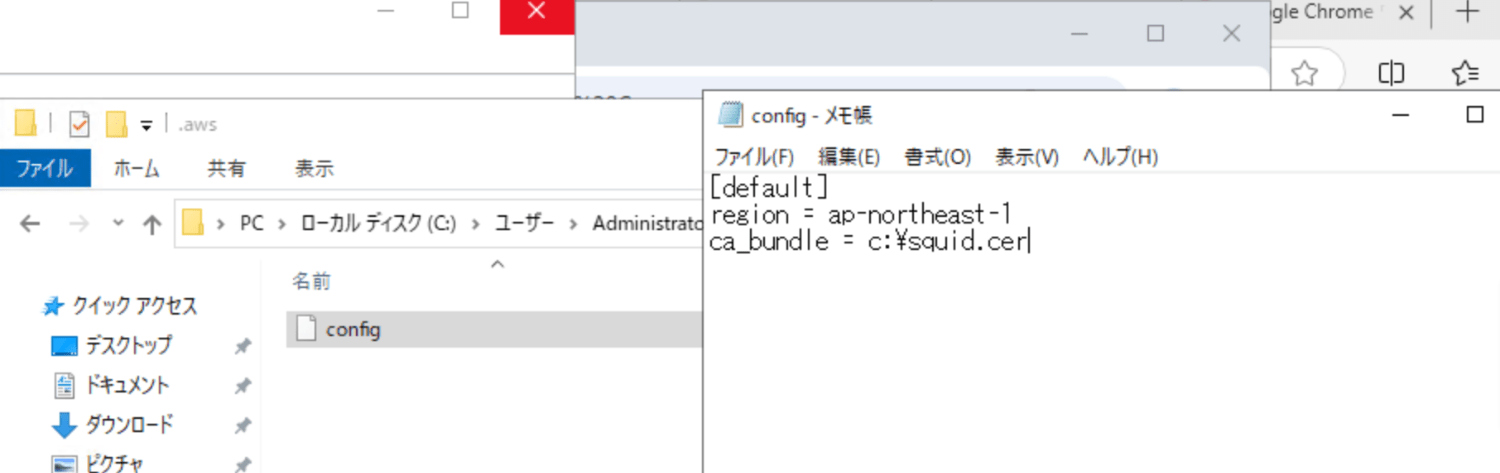The image size is (1500, 473).
Task: Click the Explorer forward arrow
Action: coord(79,223)
